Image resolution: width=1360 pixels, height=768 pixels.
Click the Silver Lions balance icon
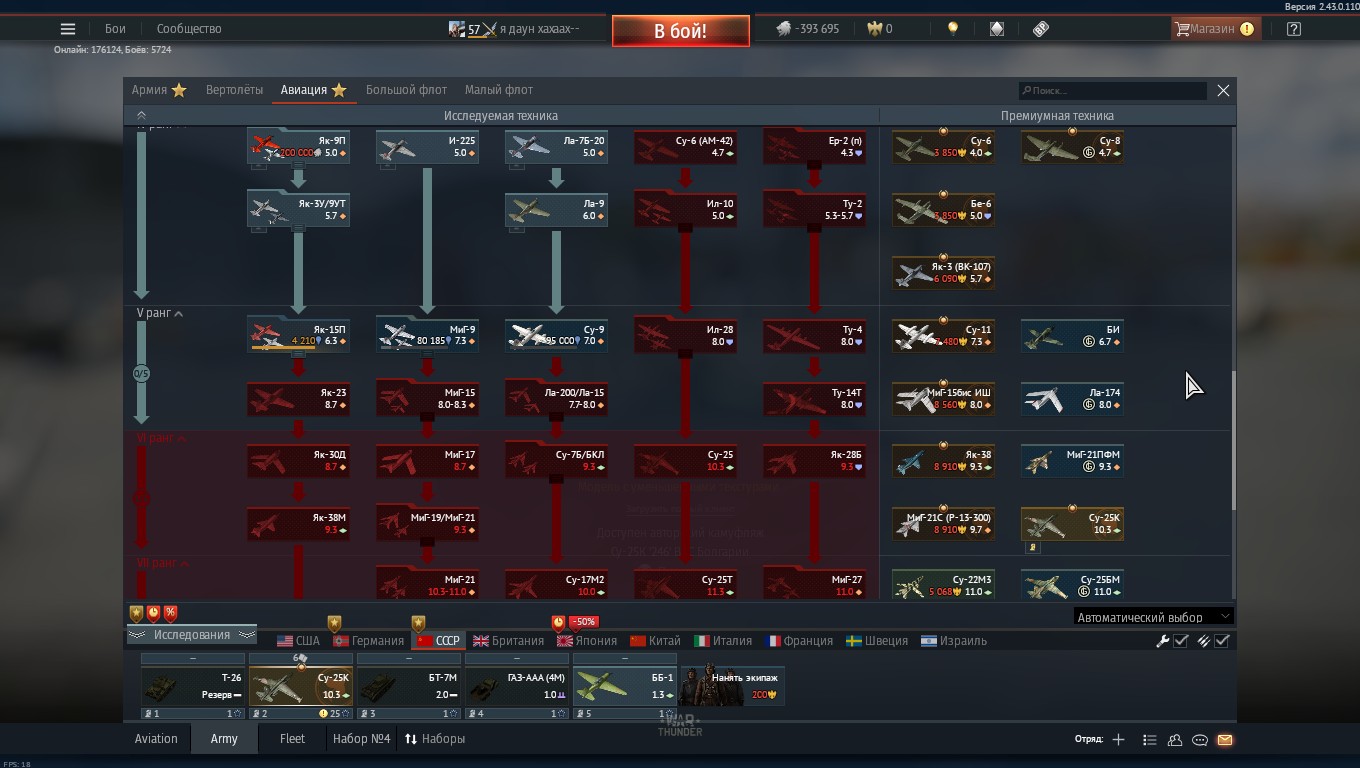pos(784,29)
